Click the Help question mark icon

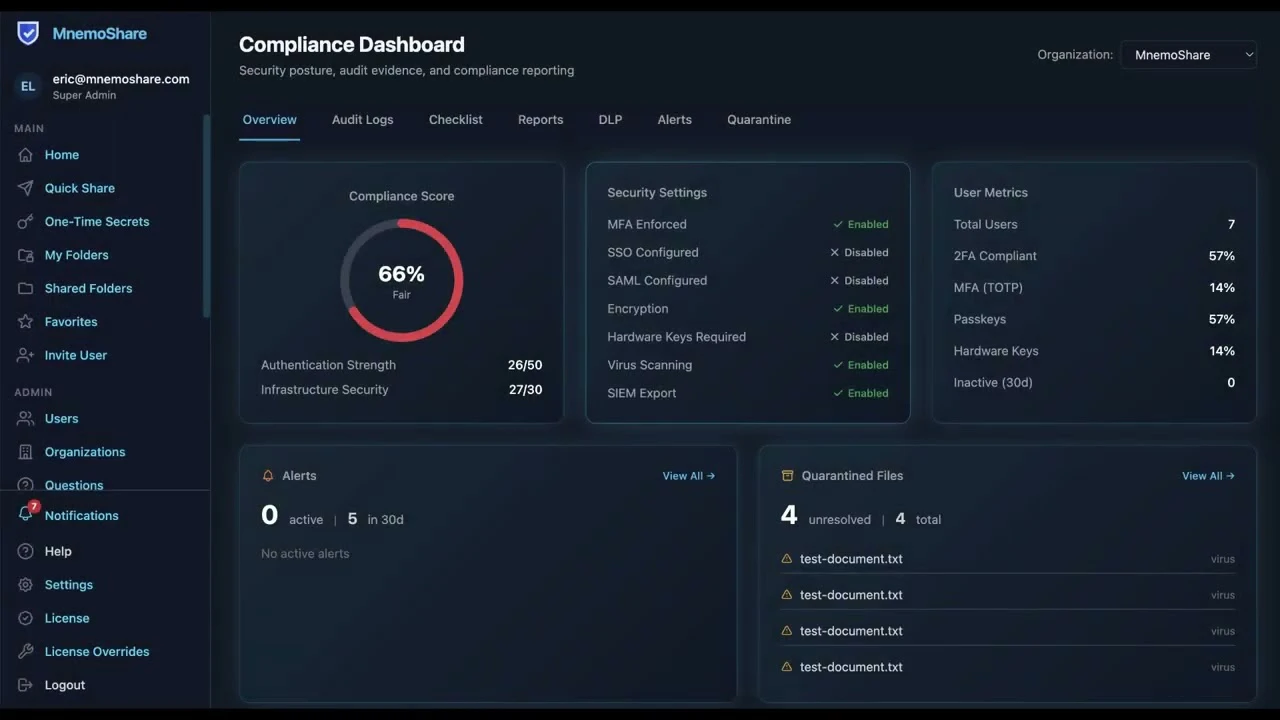coord(26,552)
